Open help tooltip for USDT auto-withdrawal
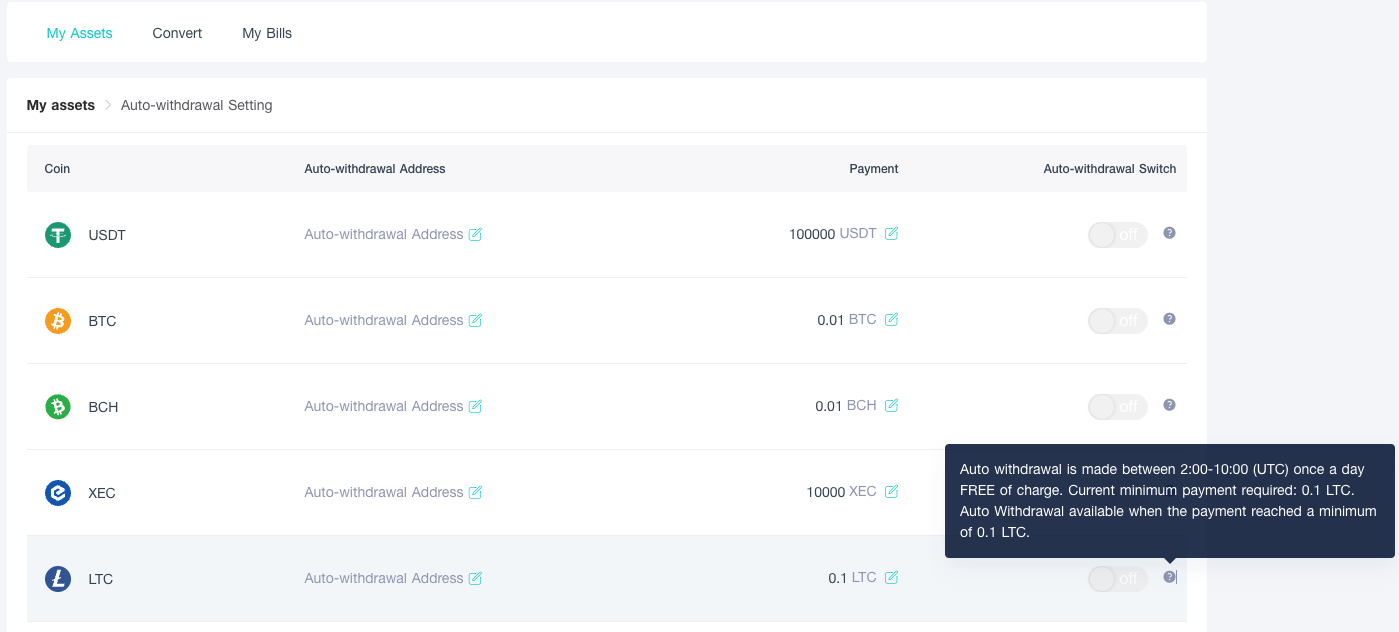The width and height of the screenshot is (1399, 632). (x=1169, y=233)
